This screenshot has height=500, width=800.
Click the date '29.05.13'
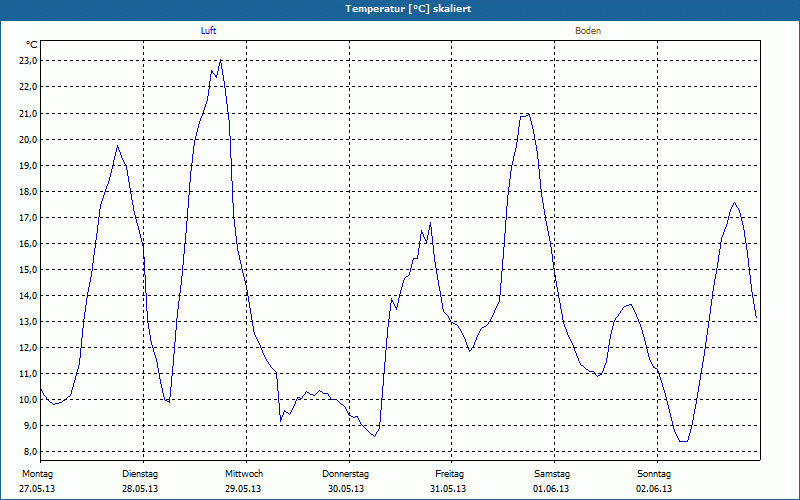click(243, 489)
